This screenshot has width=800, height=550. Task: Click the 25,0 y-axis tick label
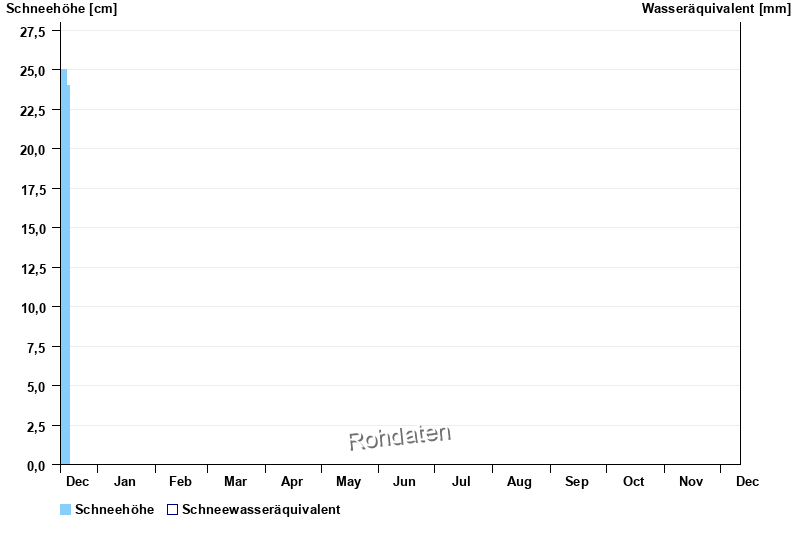click(x=33, y=71)
